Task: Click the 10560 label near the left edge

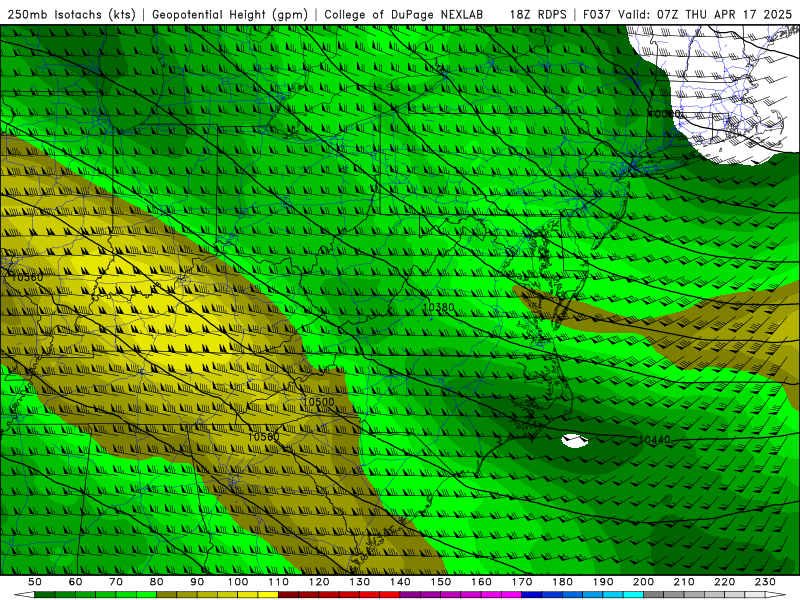Action: click(27, 277)
